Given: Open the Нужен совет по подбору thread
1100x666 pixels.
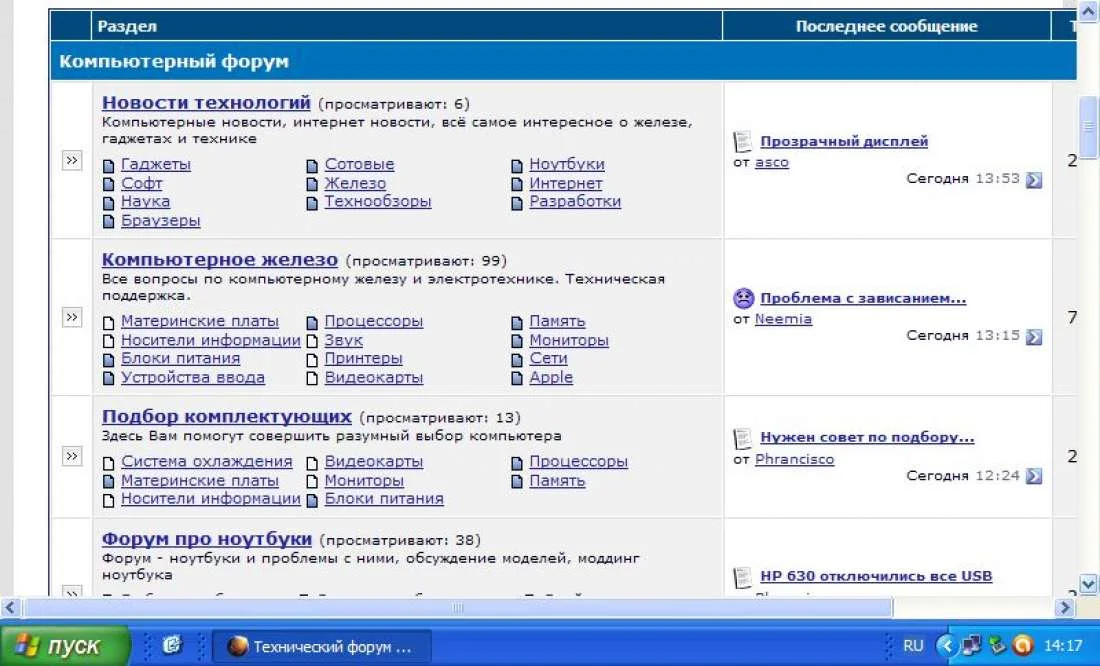Looking at the screenshot, I should coord(867,437).
